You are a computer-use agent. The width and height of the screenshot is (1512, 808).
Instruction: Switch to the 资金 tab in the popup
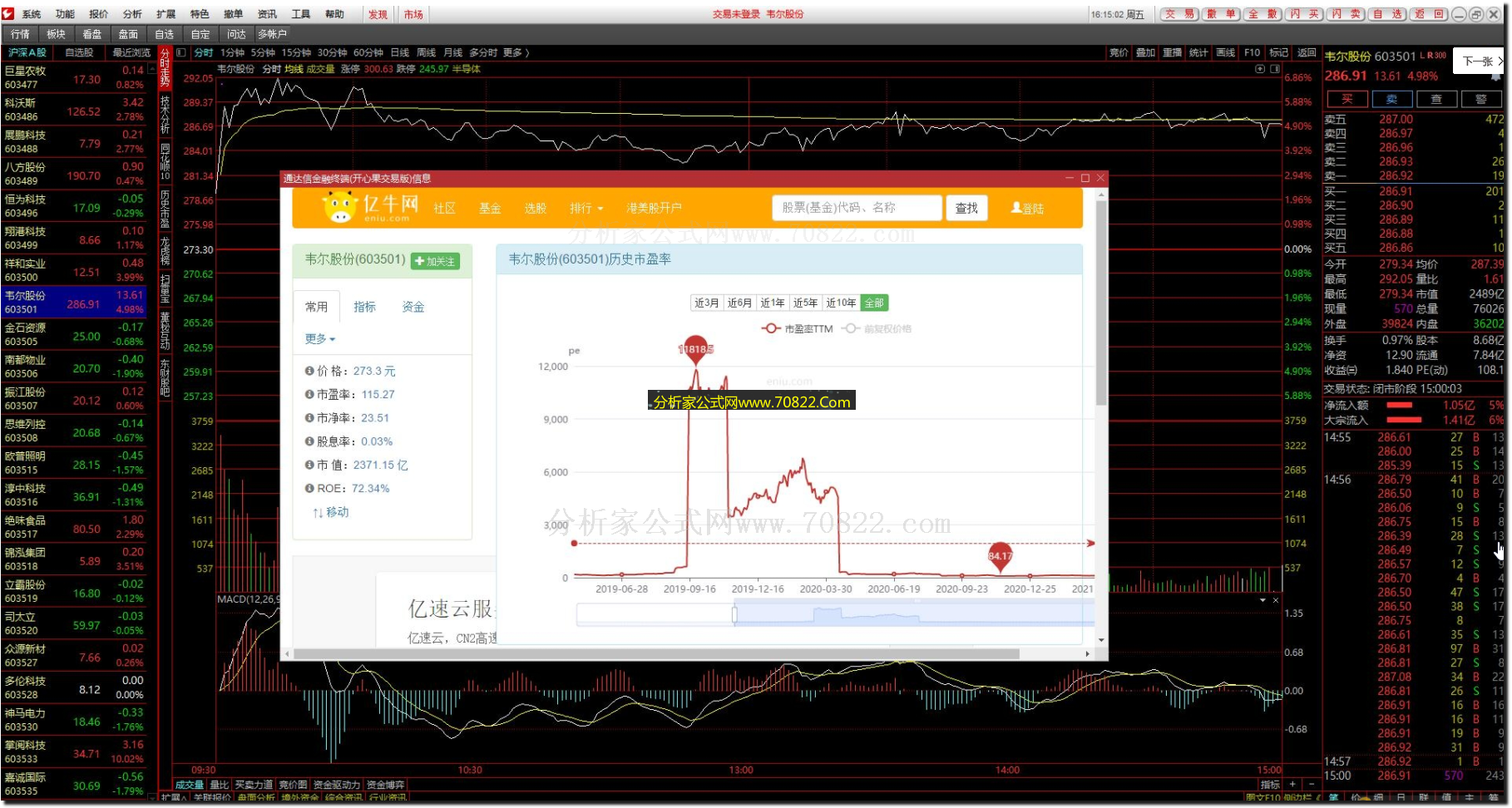pos(413,308)
